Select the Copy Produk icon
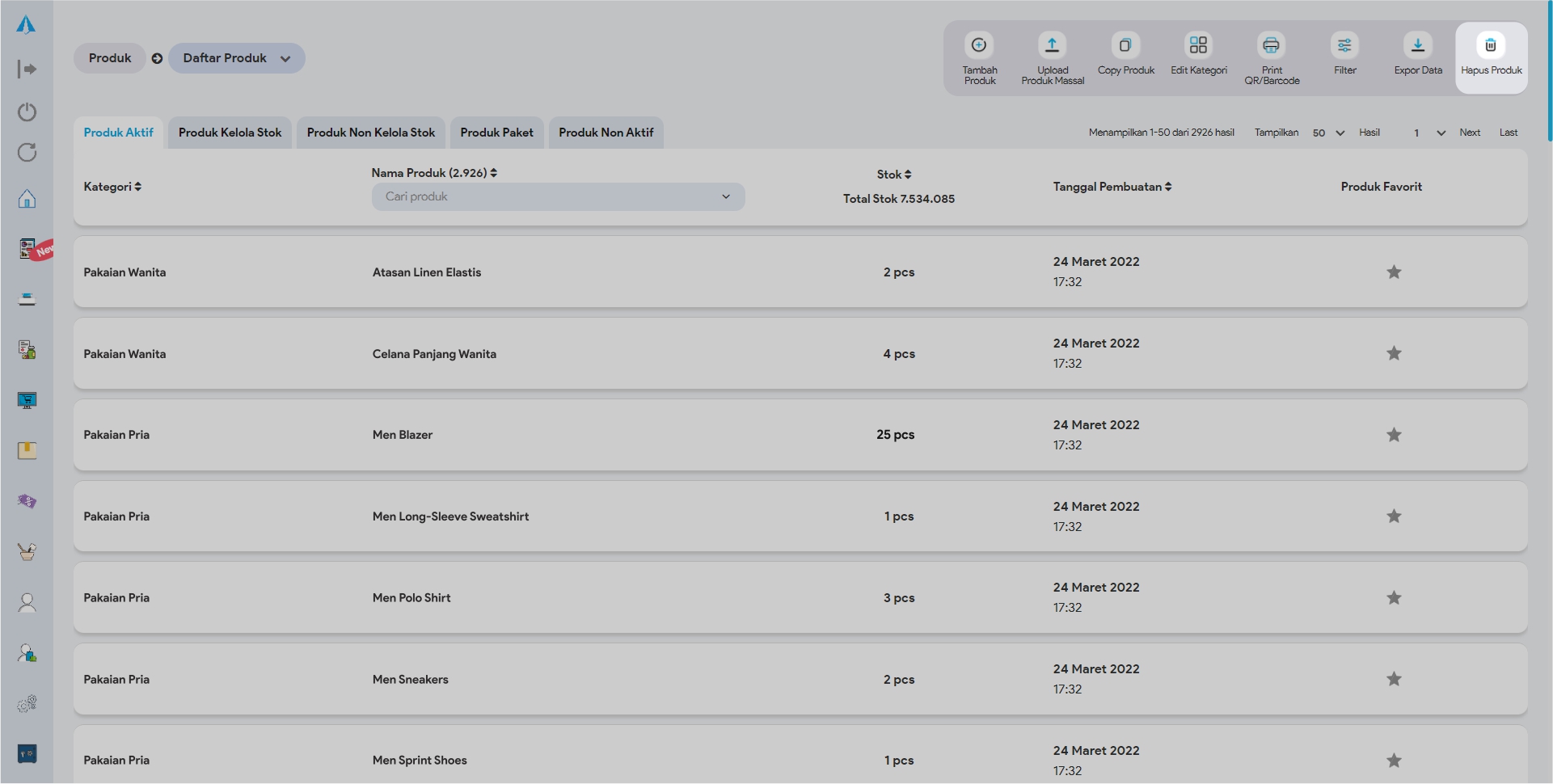 [1125, 45]
